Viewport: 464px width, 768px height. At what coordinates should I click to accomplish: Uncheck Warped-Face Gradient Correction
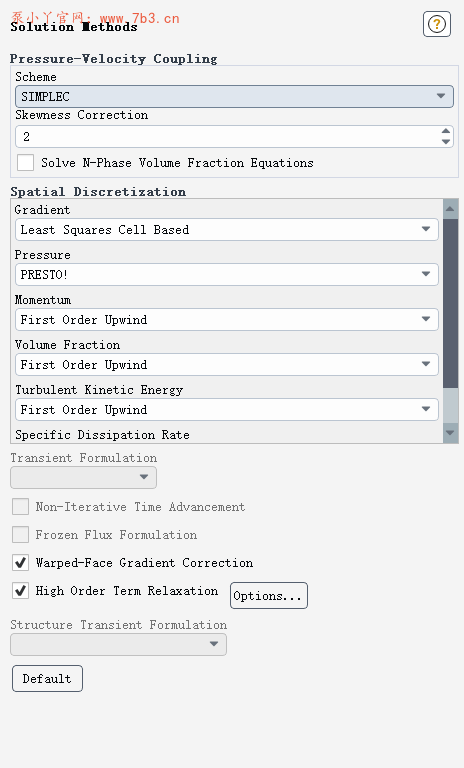pyautogui.click(x=21, y=563)
